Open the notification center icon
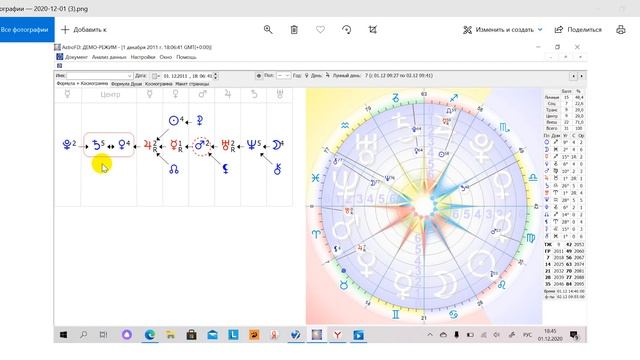This screenshot has width=640, height=360. click(x=574, y=335)
